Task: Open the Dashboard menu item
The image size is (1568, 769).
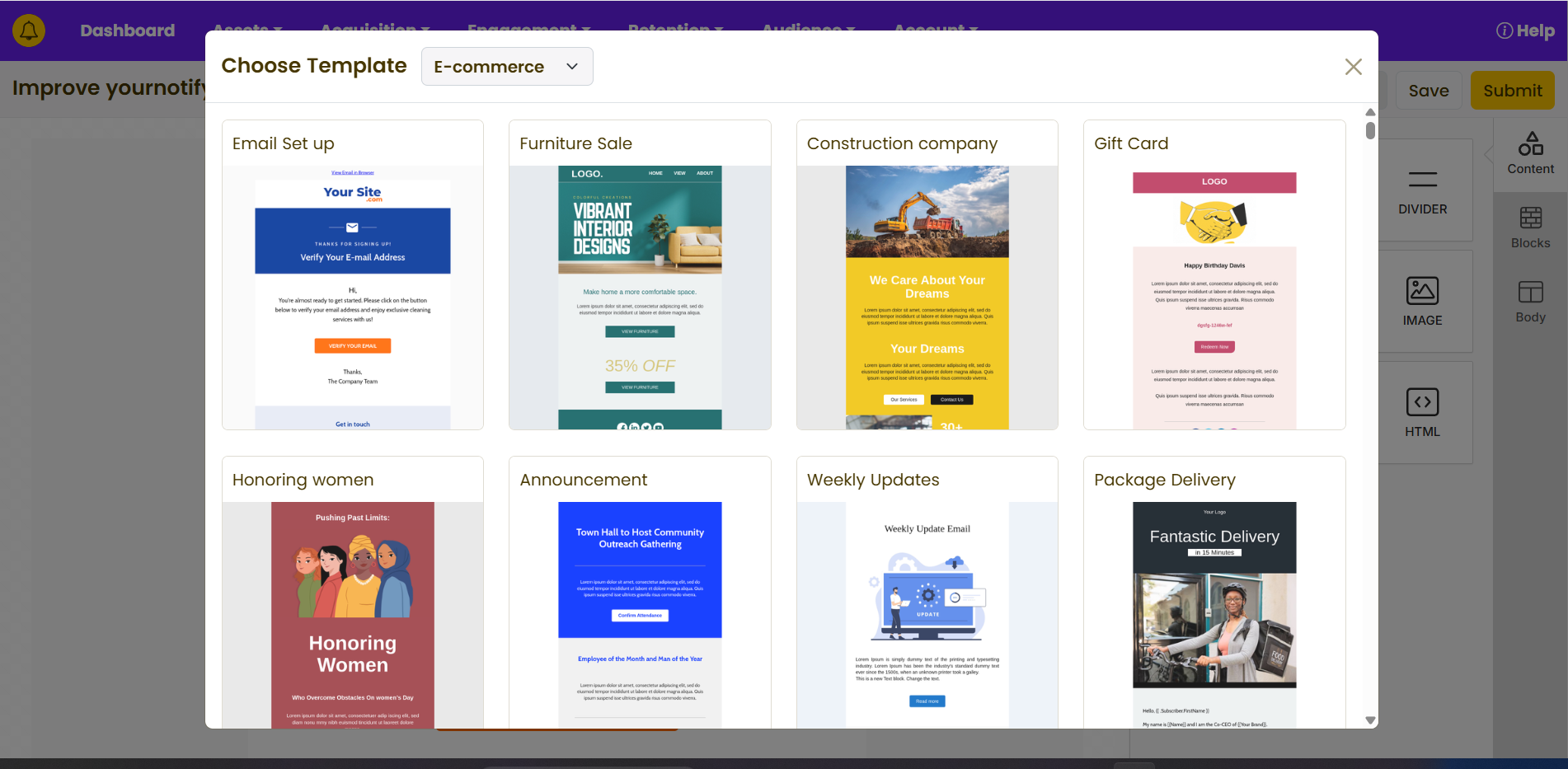Action: pyautogui.click(x=127, y=31)
